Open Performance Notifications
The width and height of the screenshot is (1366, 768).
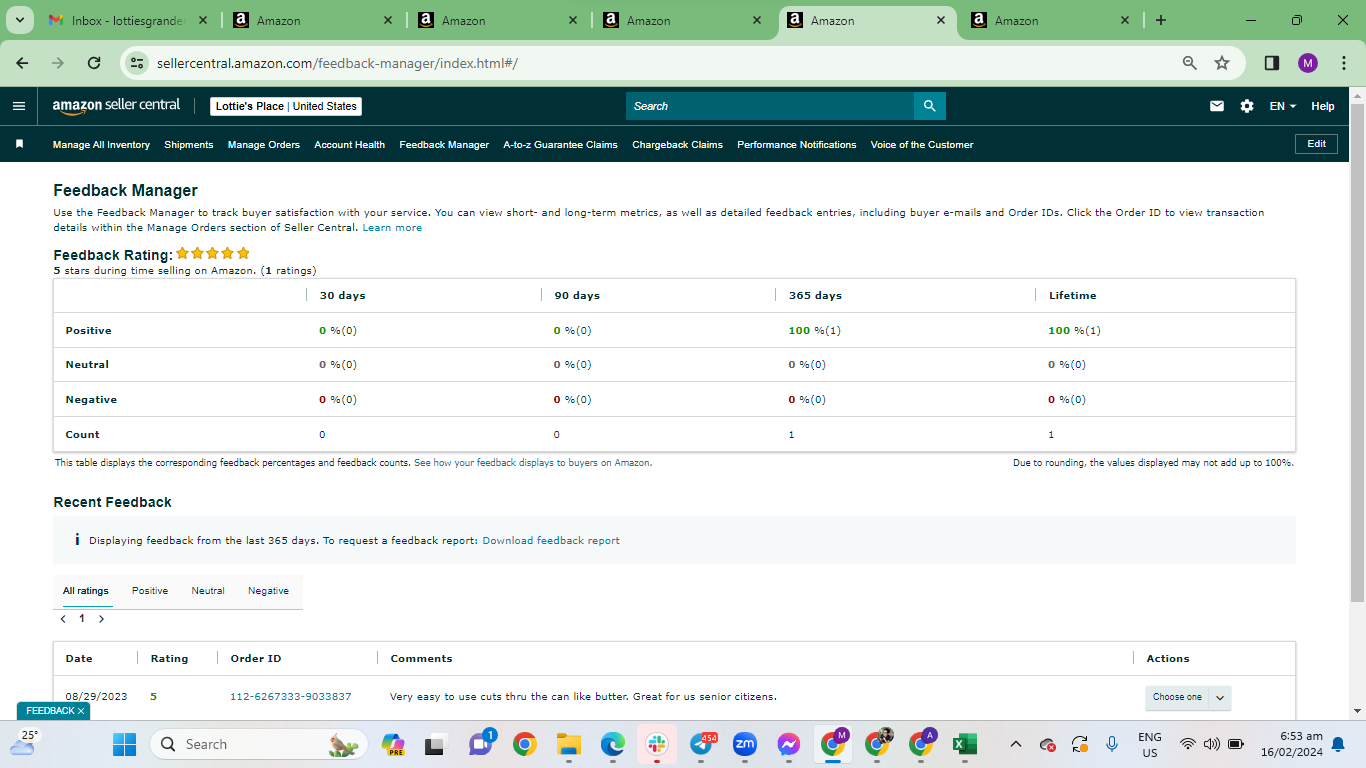tap(797, 145)
